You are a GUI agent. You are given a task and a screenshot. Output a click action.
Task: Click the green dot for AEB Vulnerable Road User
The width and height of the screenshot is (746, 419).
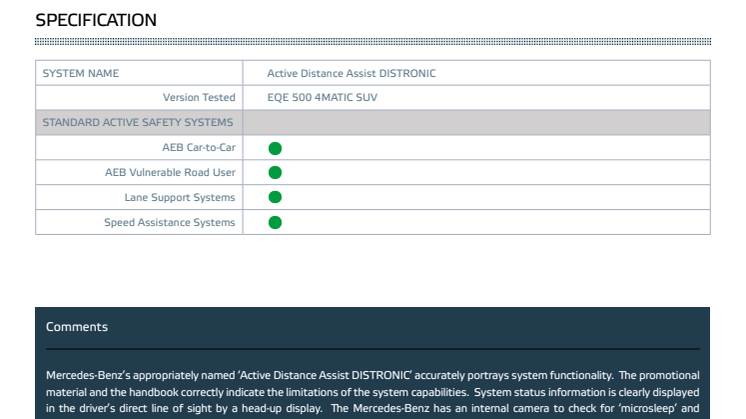(x=275, y=173)
